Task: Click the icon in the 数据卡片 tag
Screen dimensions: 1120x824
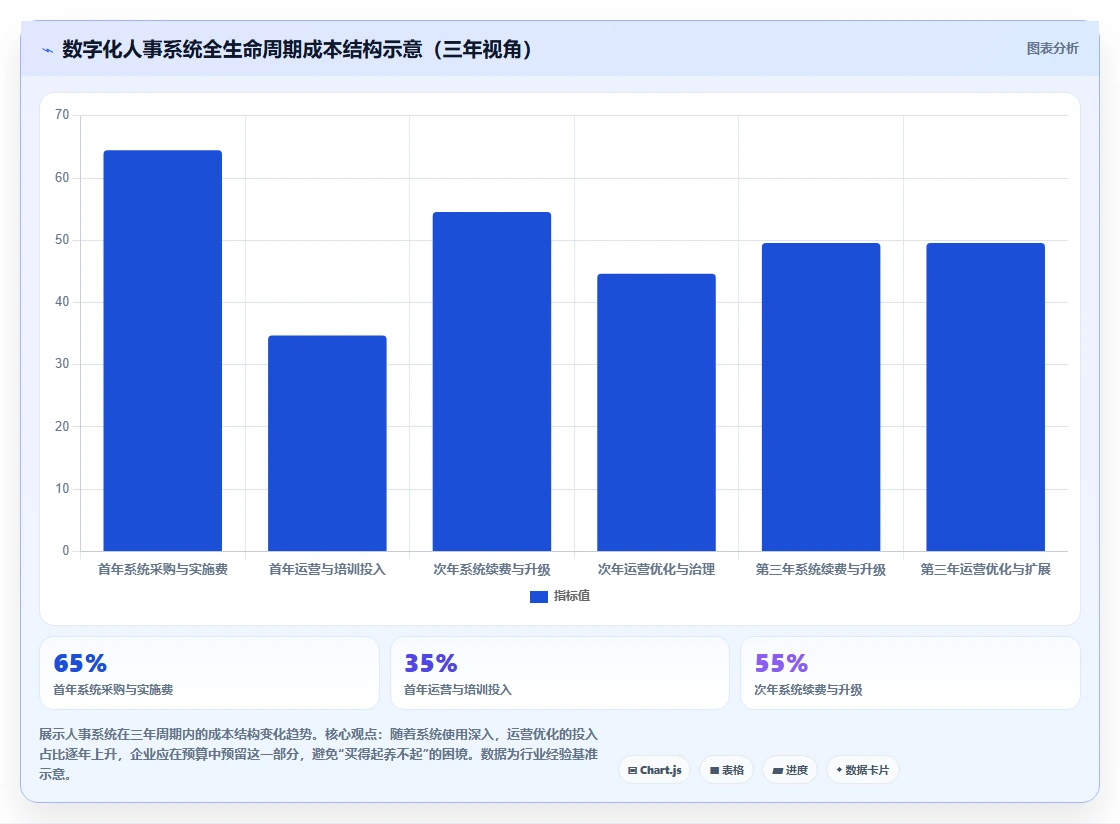Action: pos(839,770)
